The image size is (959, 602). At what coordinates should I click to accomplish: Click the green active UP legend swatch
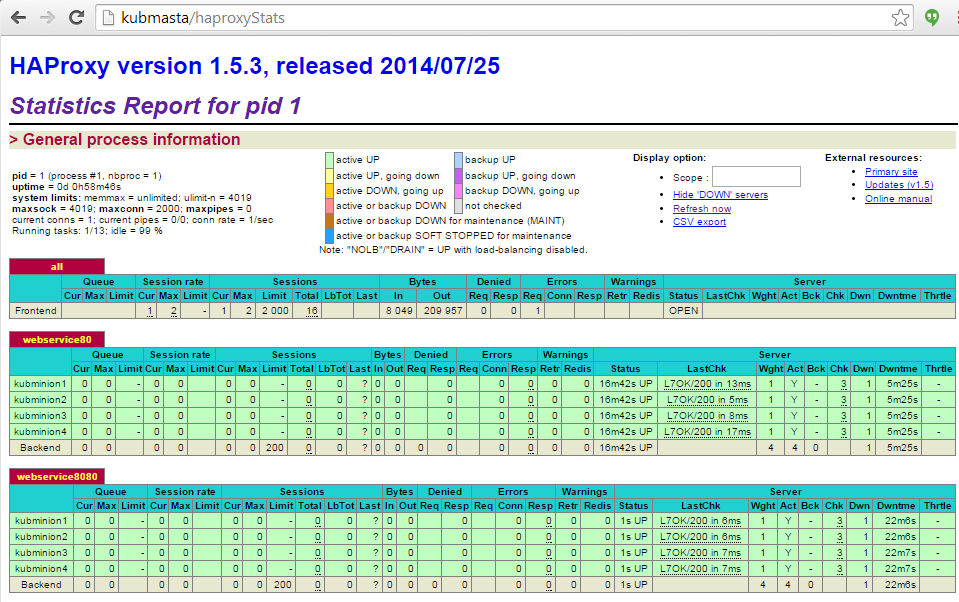(329, 160)
